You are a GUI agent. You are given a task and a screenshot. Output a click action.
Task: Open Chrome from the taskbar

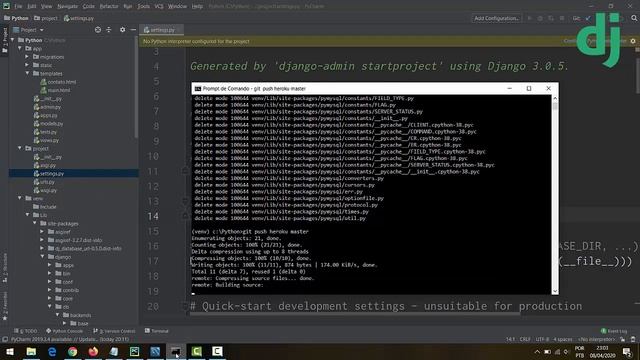(x=73, y=351)
